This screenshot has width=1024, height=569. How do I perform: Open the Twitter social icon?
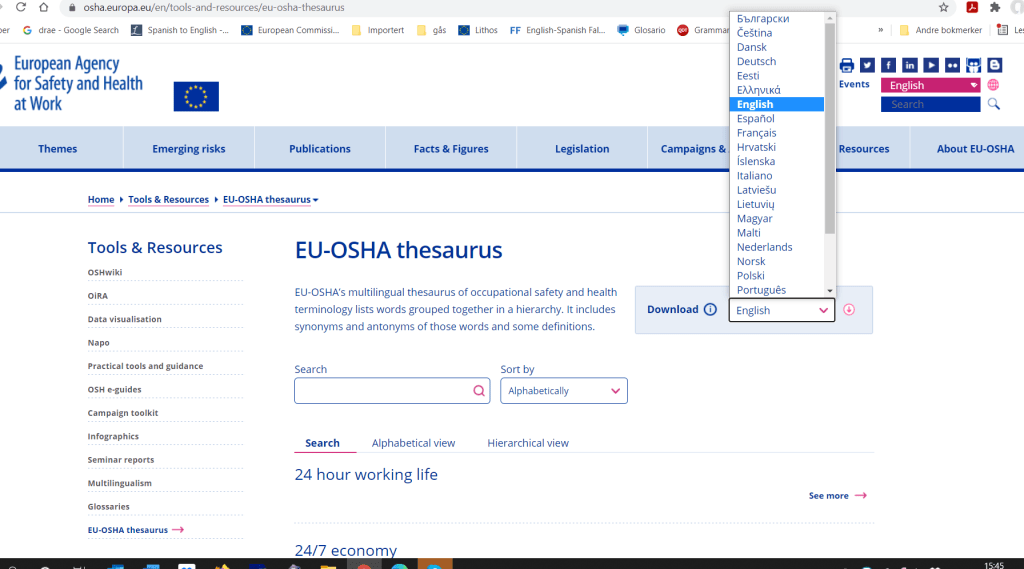[867, 65]
